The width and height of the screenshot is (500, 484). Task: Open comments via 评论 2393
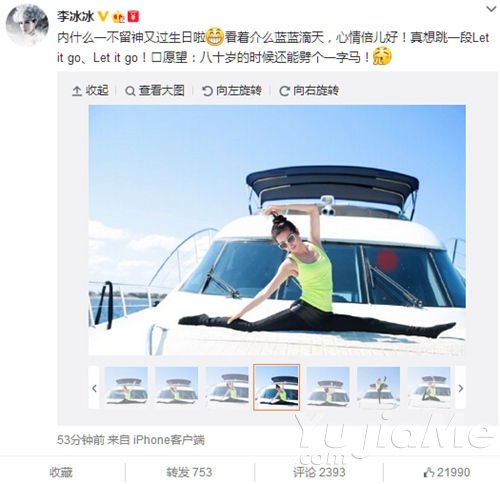319,472
